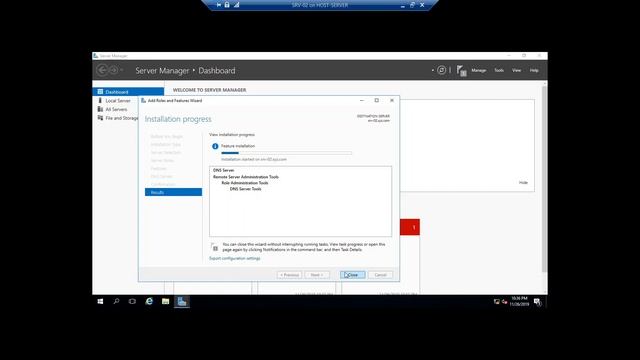Maximize the Add Roles and Features Wizard
Screen dimensions: 640x360
377,100
